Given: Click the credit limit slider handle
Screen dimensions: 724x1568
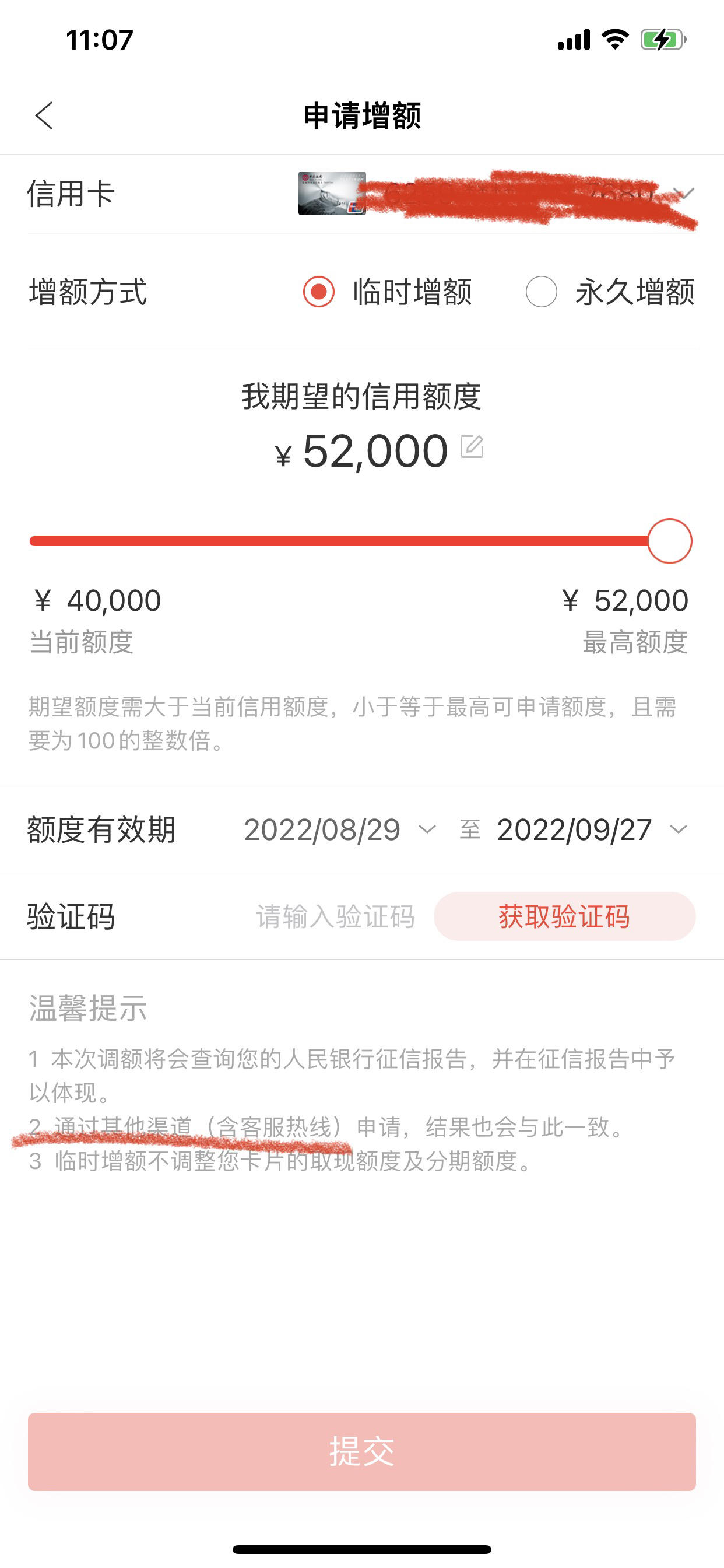Looking at the screenshot, I should coord(670,541).
